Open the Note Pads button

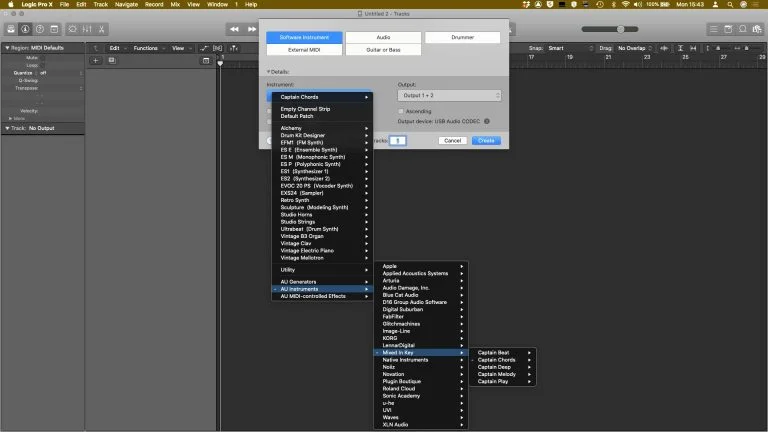point(728,29)
